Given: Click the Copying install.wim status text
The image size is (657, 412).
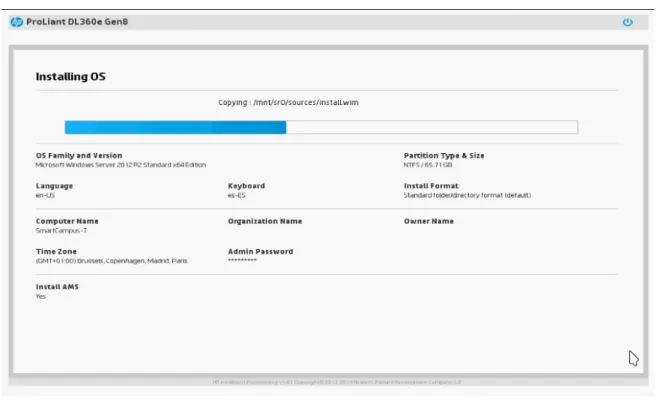Looking at the screenshot, I should point(288,102).
